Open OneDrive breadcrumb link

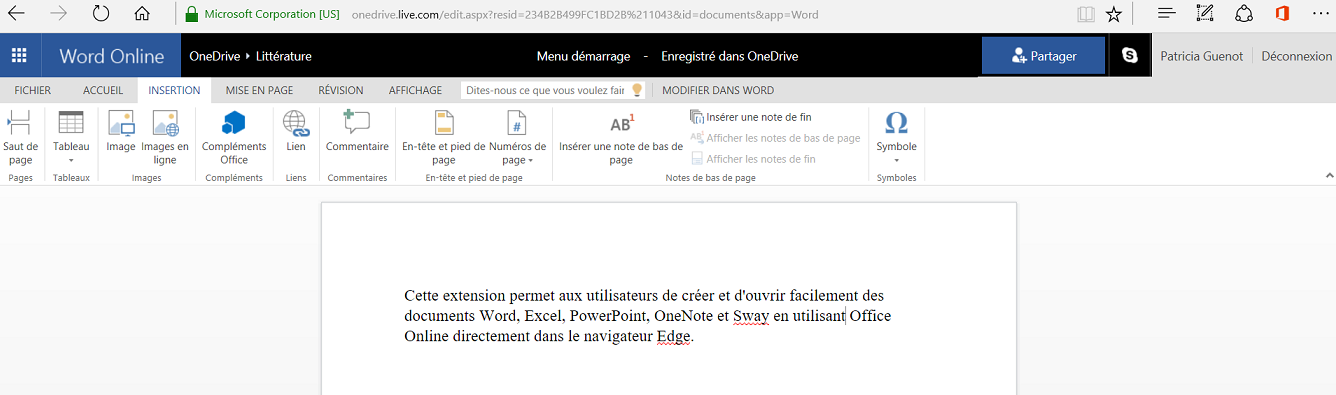215,56
